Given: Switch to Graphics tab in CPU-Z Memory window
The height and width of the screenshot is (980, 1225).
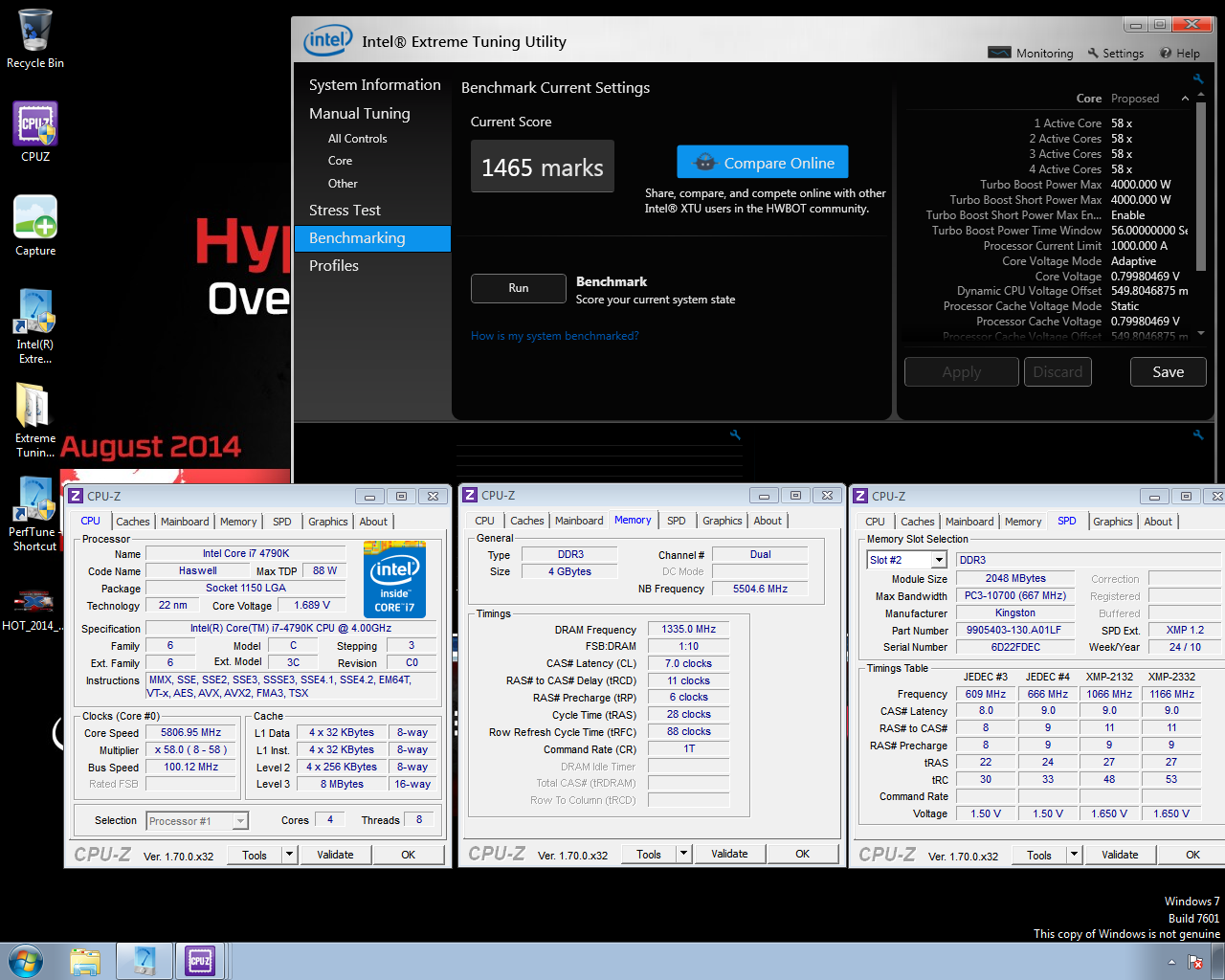Looking at the screenshot, I should (723, 521).
